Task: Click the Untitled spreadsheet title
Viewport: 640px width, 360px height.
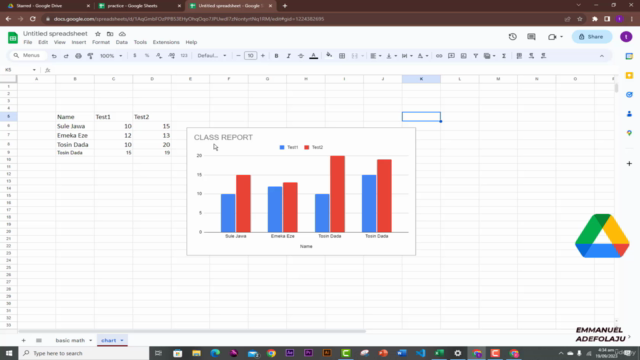Action: coord(55,33)
